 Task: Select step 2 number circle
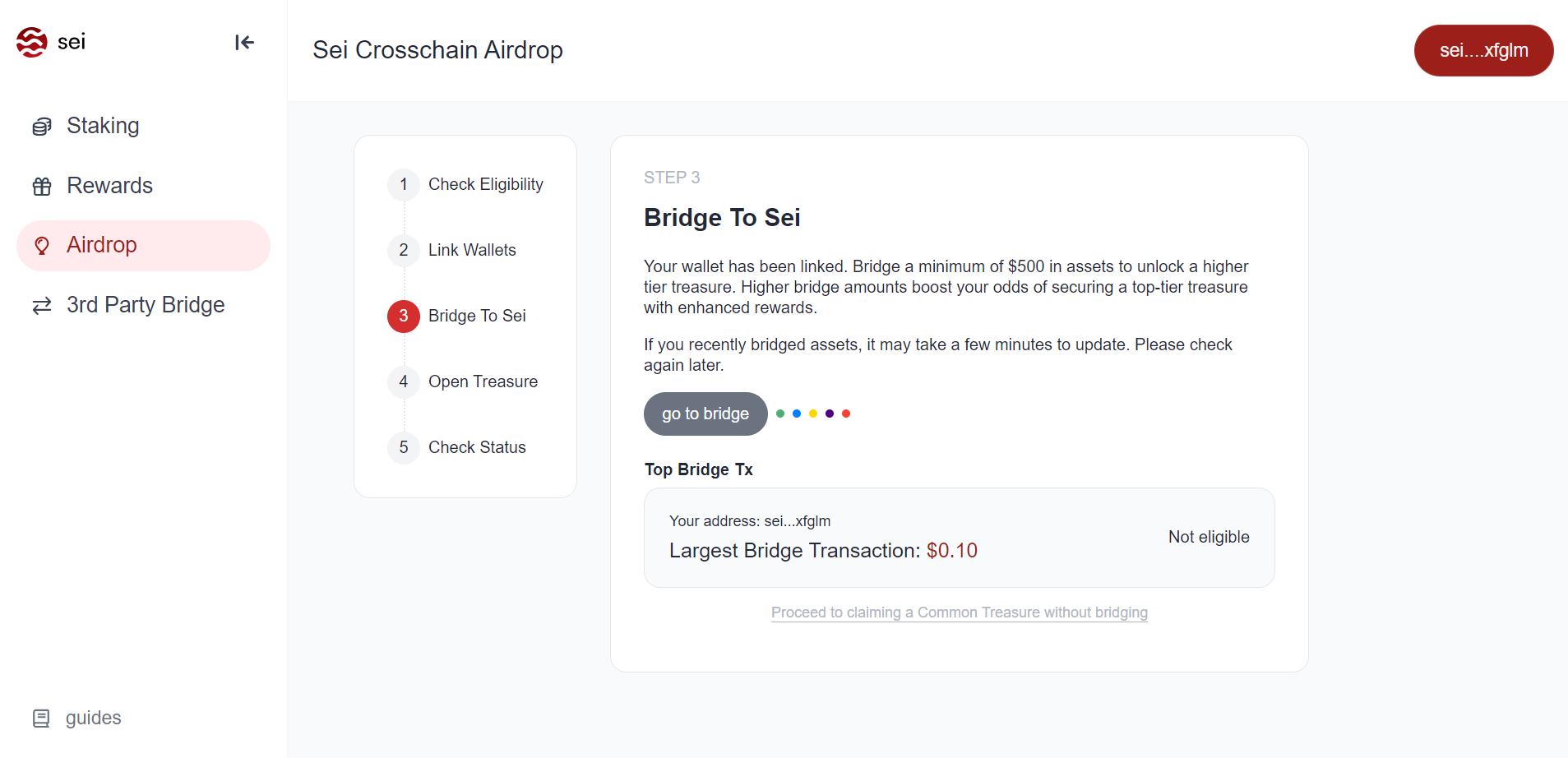[x=404, y=250]
